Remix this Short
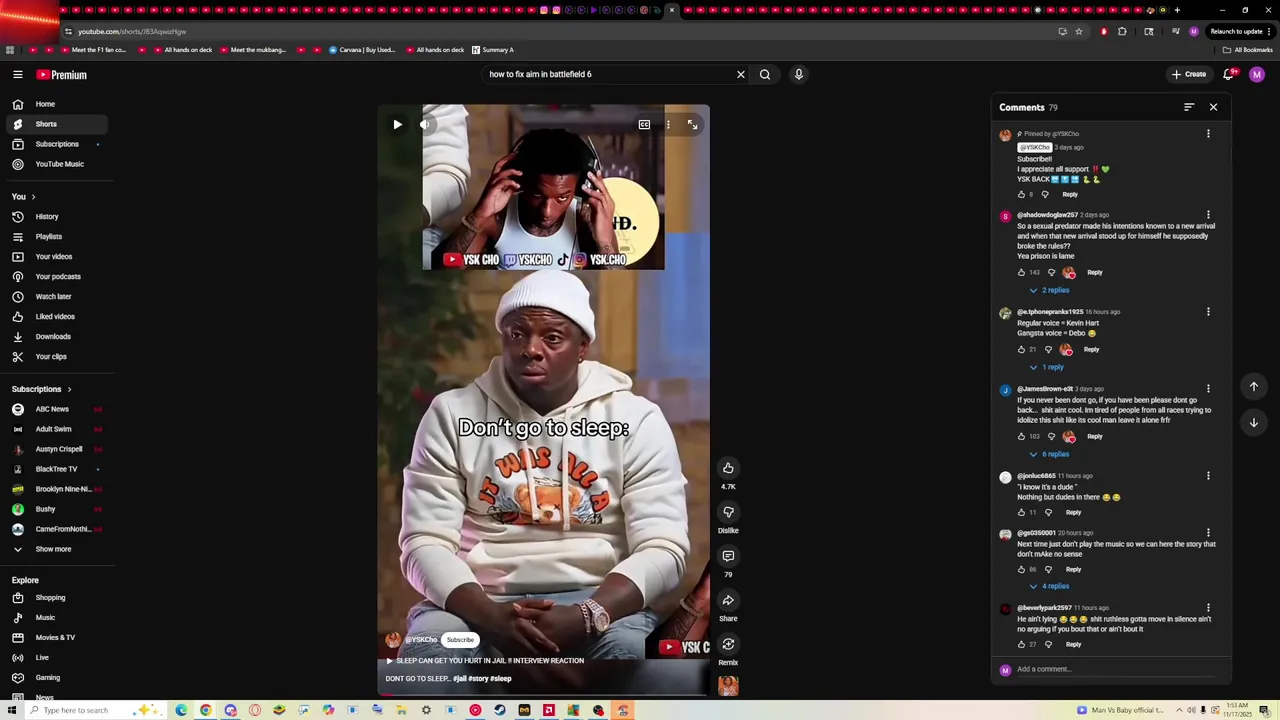This screenshot has width=1280, height=720. (728, 644)
